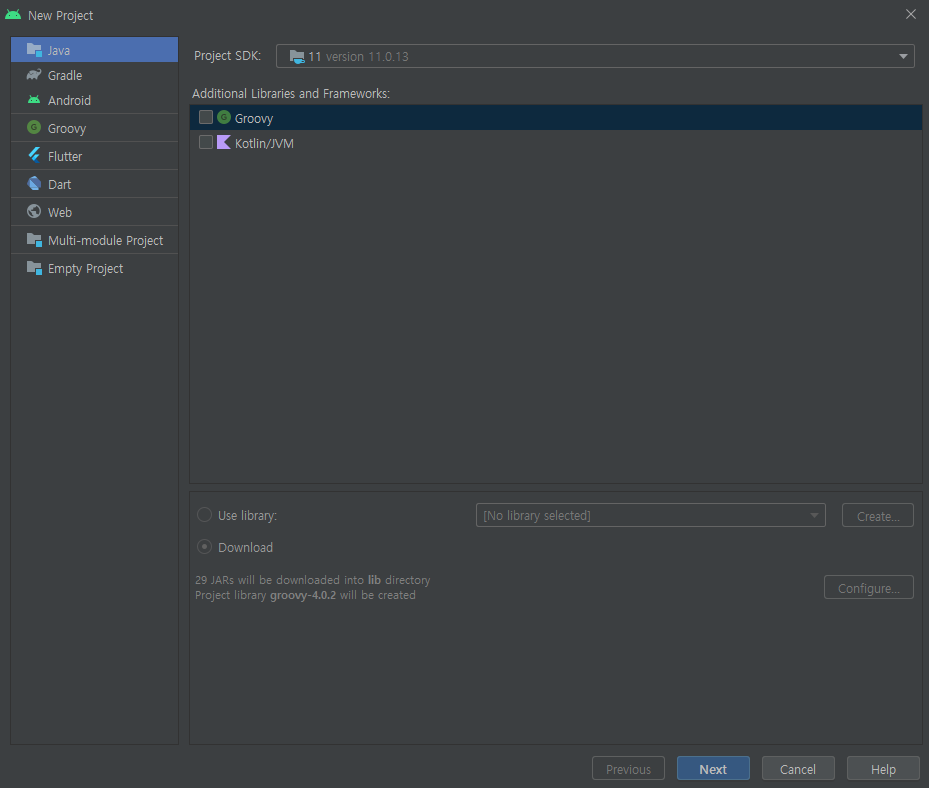Click the Groovy icon in the sidebar
Screen dimensions: 929x788
point(34,127)
